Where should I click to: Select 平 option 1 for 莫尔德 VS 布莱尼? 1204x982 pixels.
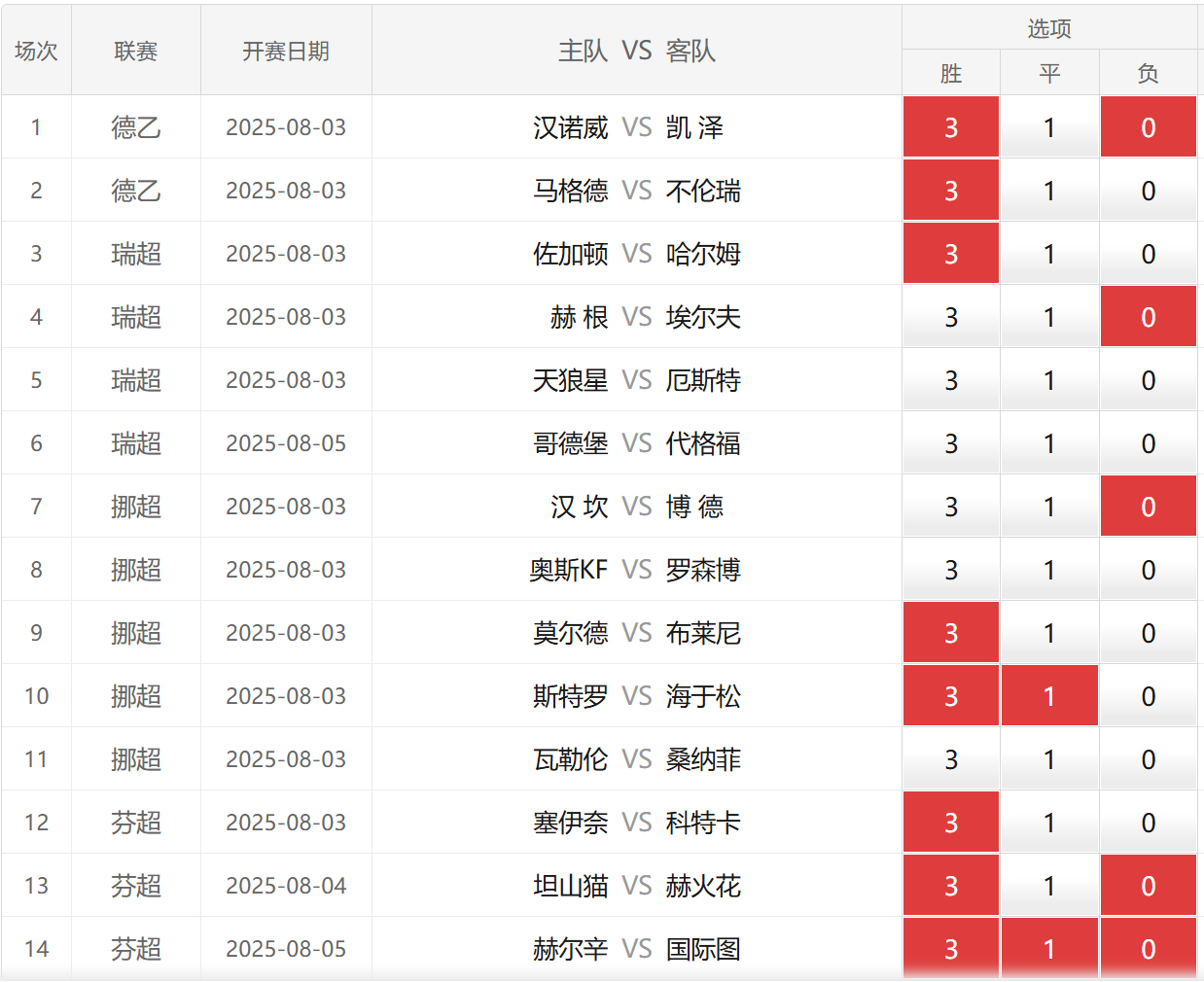1049,633
